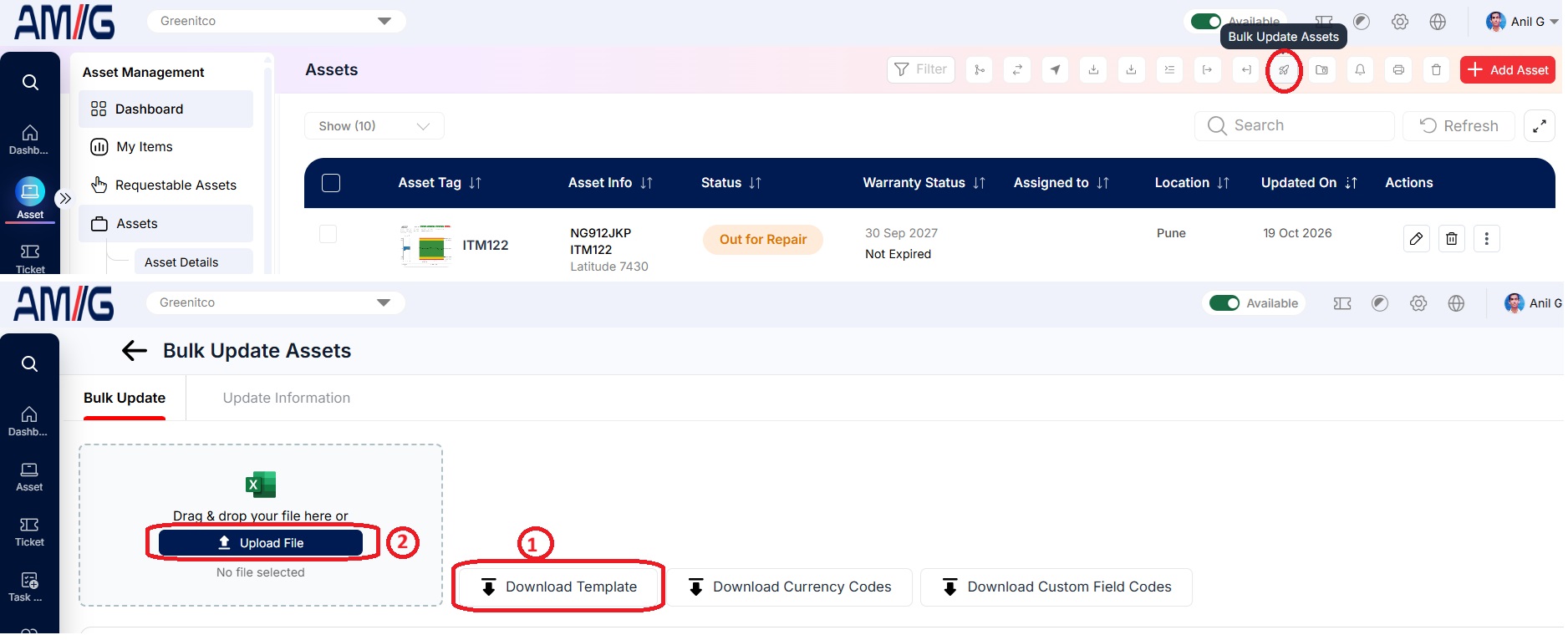Click the trash icon beside Add Asset

(1436, 70)
